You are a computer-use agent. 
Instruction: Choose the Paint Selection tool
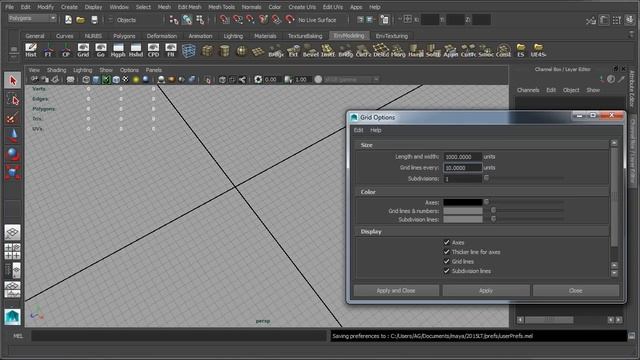tap(13, 118)
